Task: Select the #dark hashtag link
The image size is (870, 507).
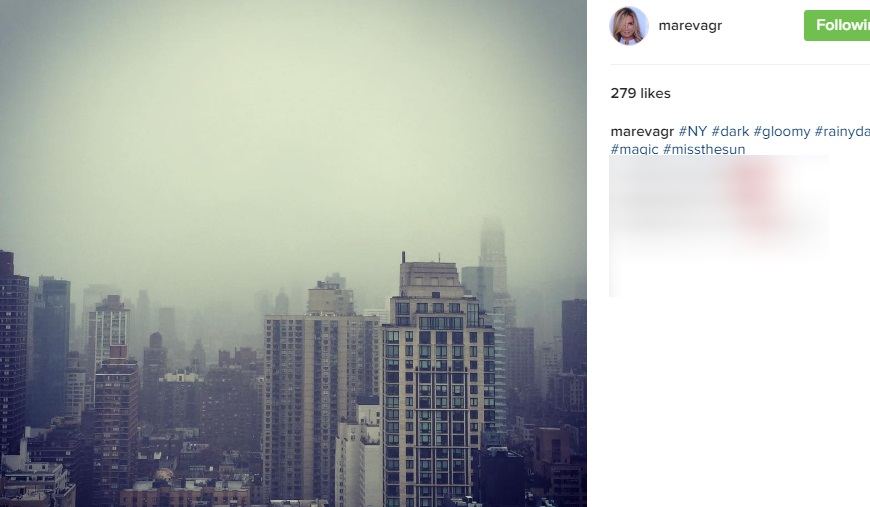Action: pyautogui.click(x=730, y=131)
